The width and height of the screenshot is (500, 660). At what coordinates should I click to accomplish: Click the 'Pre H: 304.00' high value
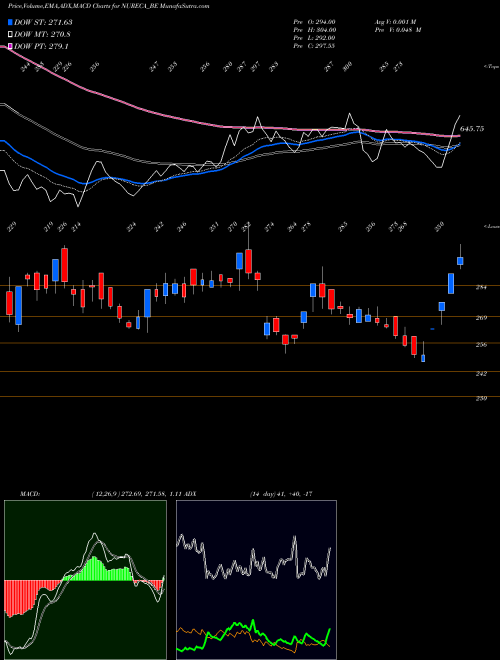point(314,29)
